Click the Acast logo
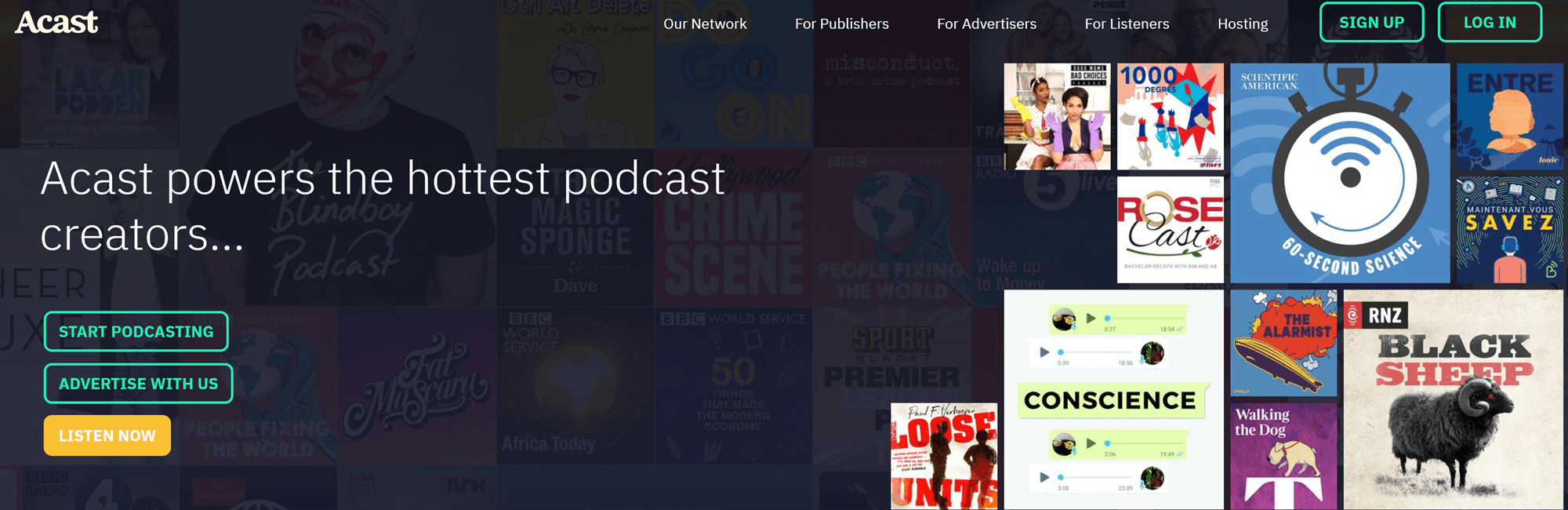 tap(56, 22)
